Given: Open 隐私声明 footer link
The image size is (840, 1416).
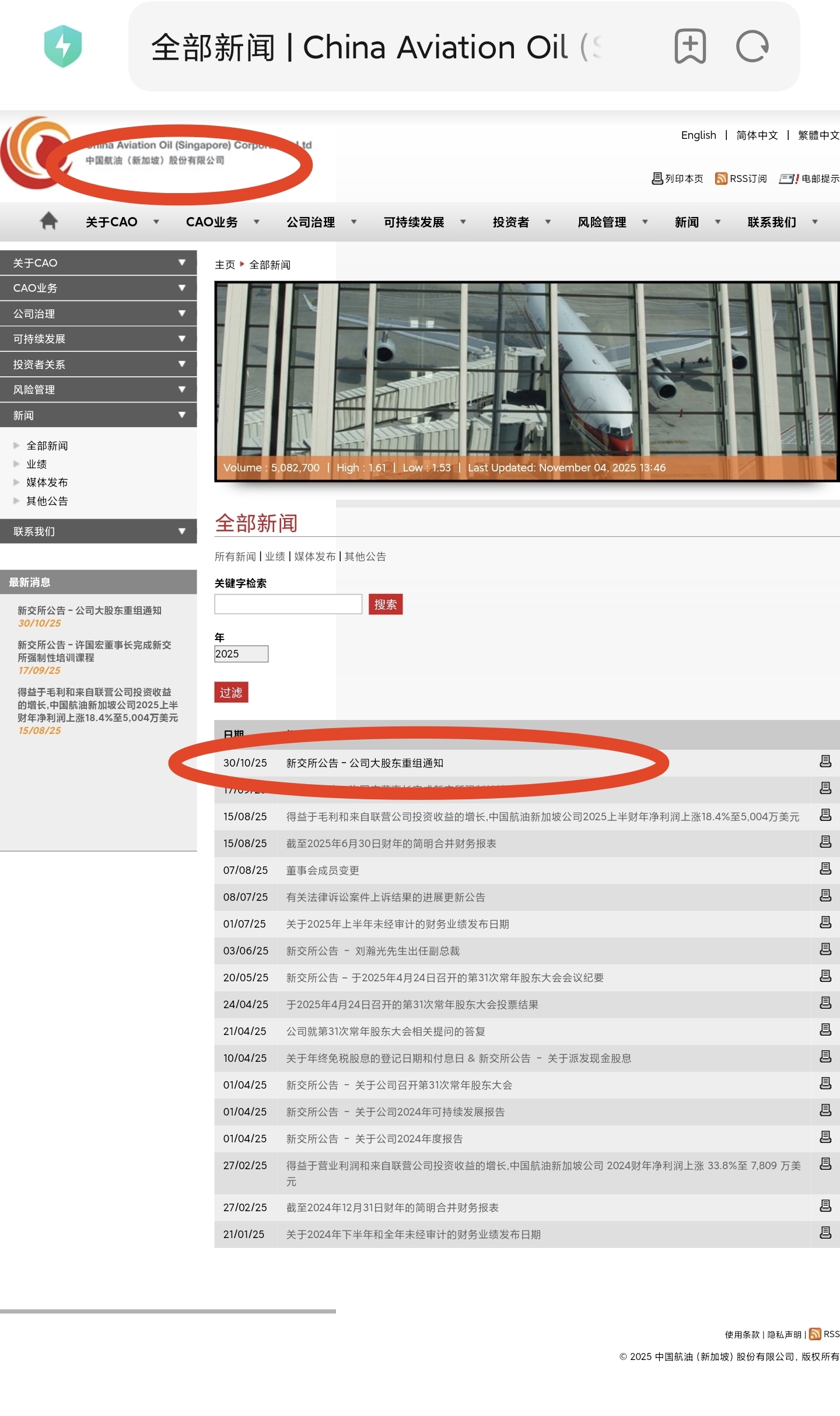Looking at the screenshot, I should 784,1334.
